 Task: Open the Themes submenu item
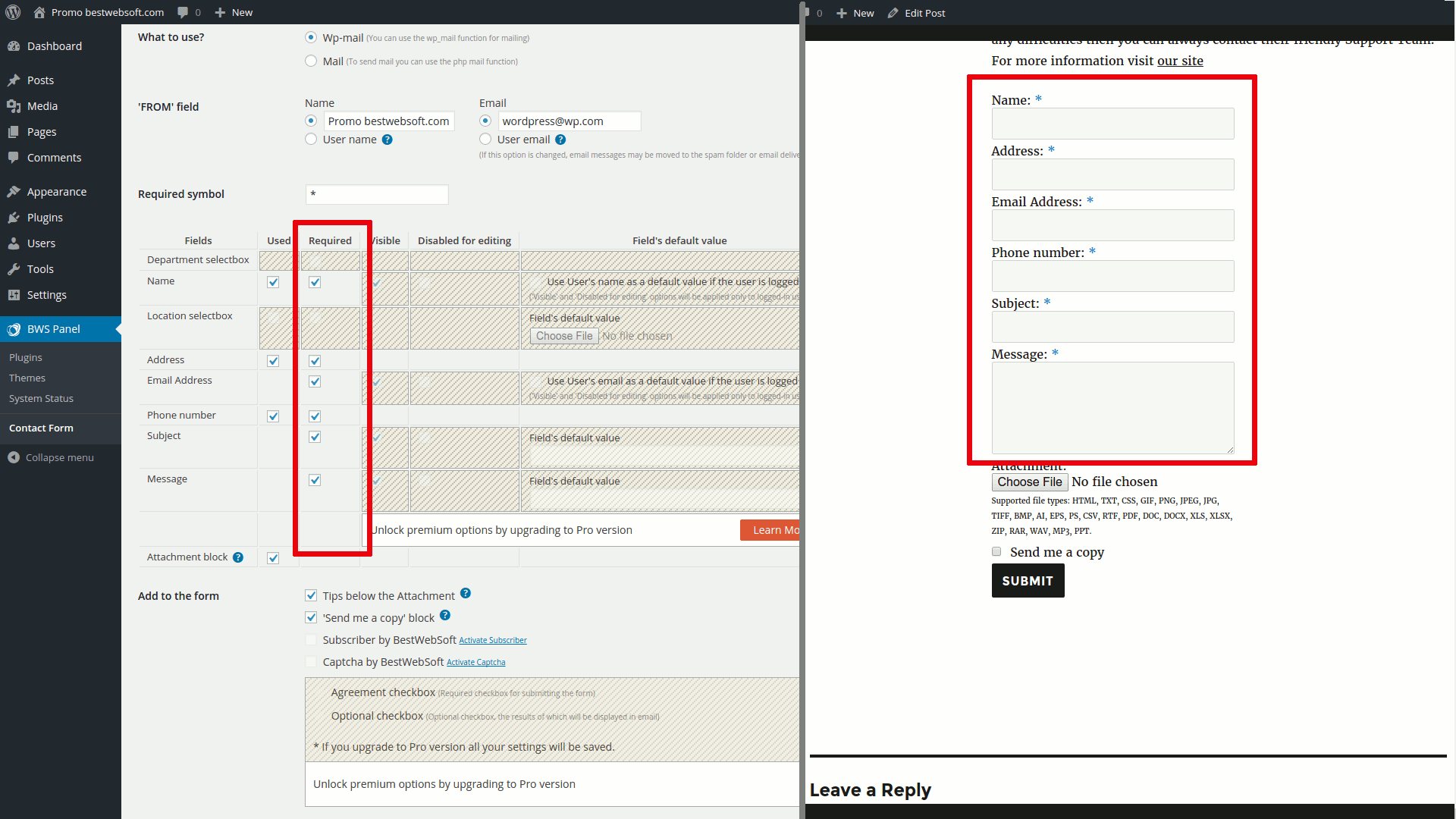(x=27, y=378)
